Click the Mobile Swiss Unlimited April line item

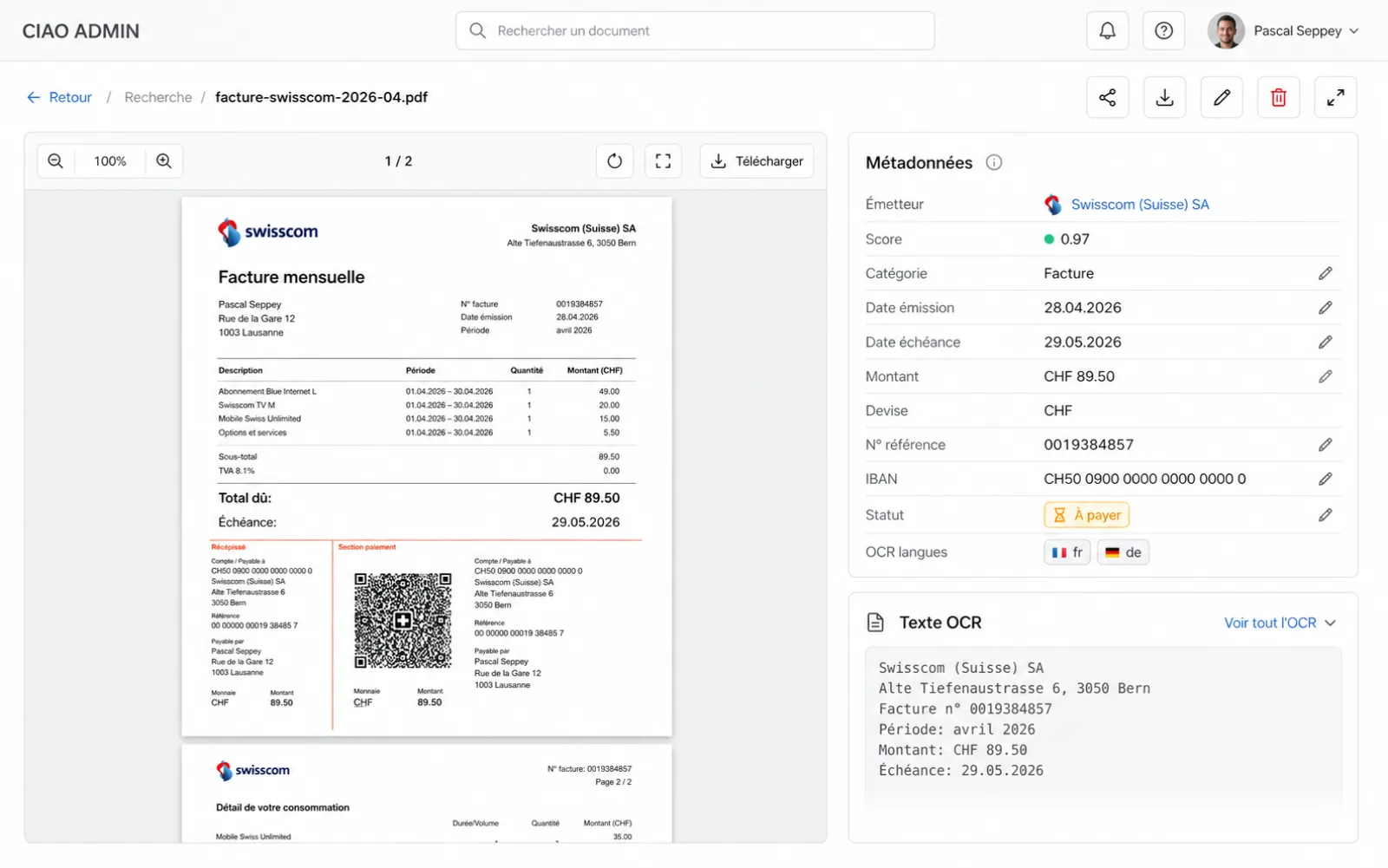coord(426,419)
